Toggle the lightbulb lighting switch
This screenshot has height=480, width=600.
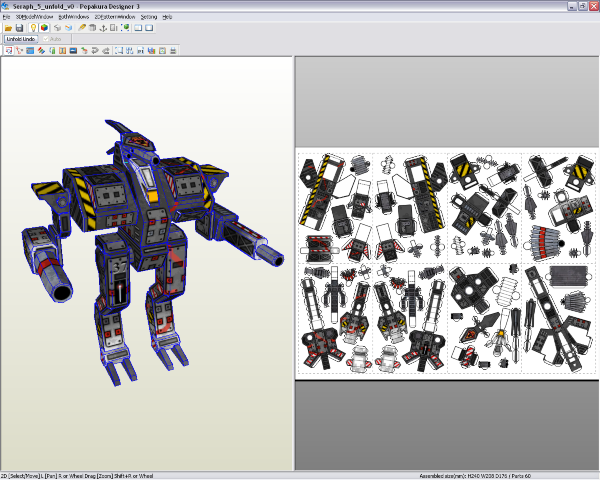click(x=33, y=28)
